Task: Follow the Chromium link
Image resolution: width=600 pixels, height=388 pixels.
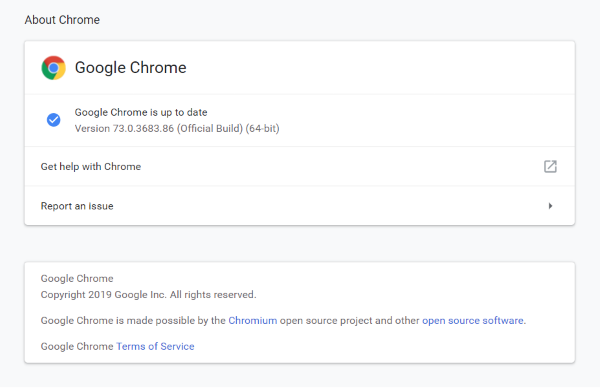Action: 253,320
